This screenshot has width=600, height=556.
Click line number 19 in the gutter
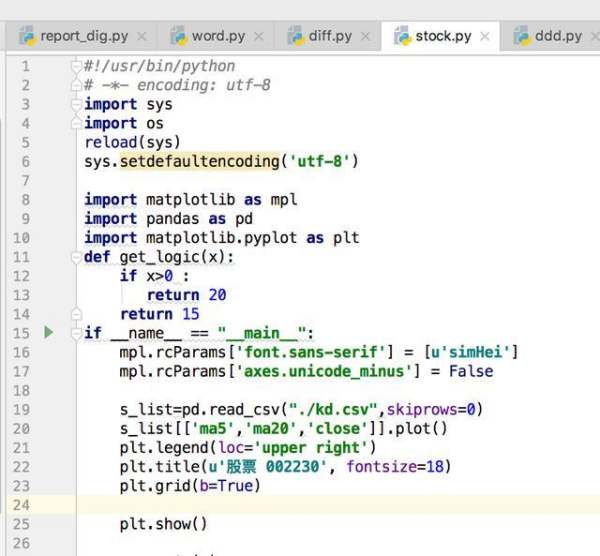pos(21,409)
